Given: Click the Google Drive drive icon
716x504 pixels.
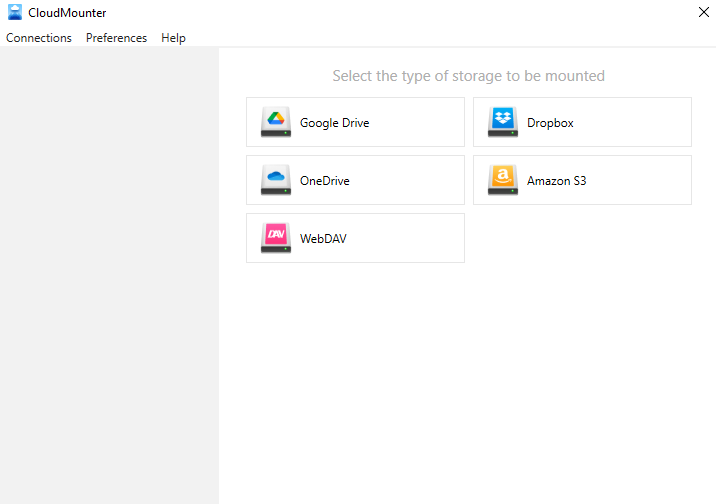Looking at the screenshot, I should tap(276, 122).
